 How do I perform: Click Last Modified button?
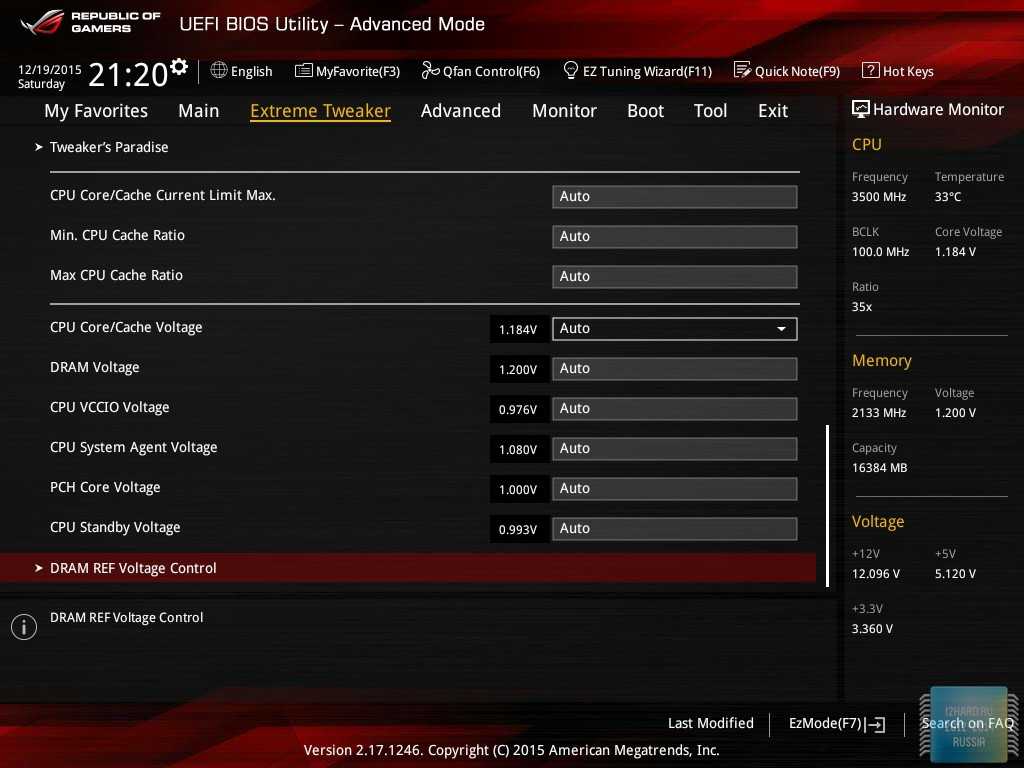coord(710,723)
